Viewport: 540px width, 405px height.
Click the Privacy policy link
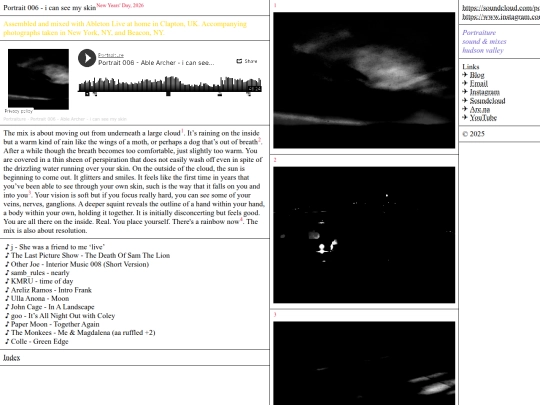[19, 111]
